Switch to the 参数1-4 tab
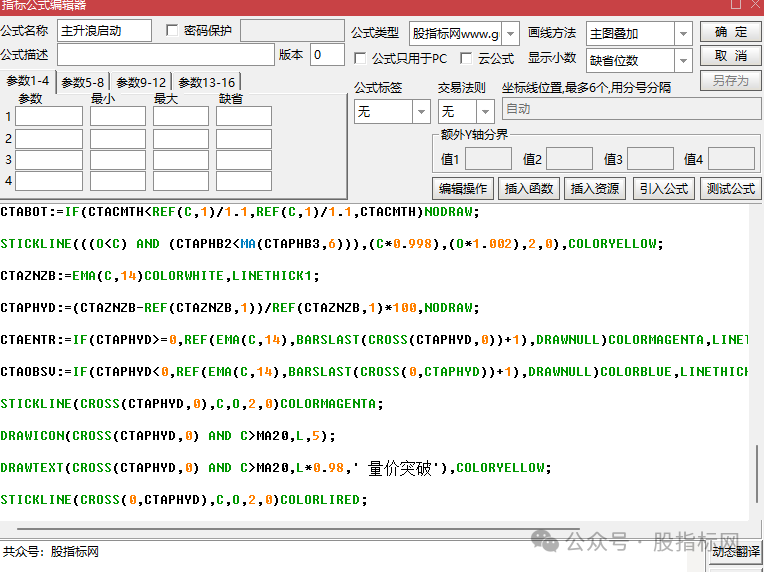 (x=28, y=81)
